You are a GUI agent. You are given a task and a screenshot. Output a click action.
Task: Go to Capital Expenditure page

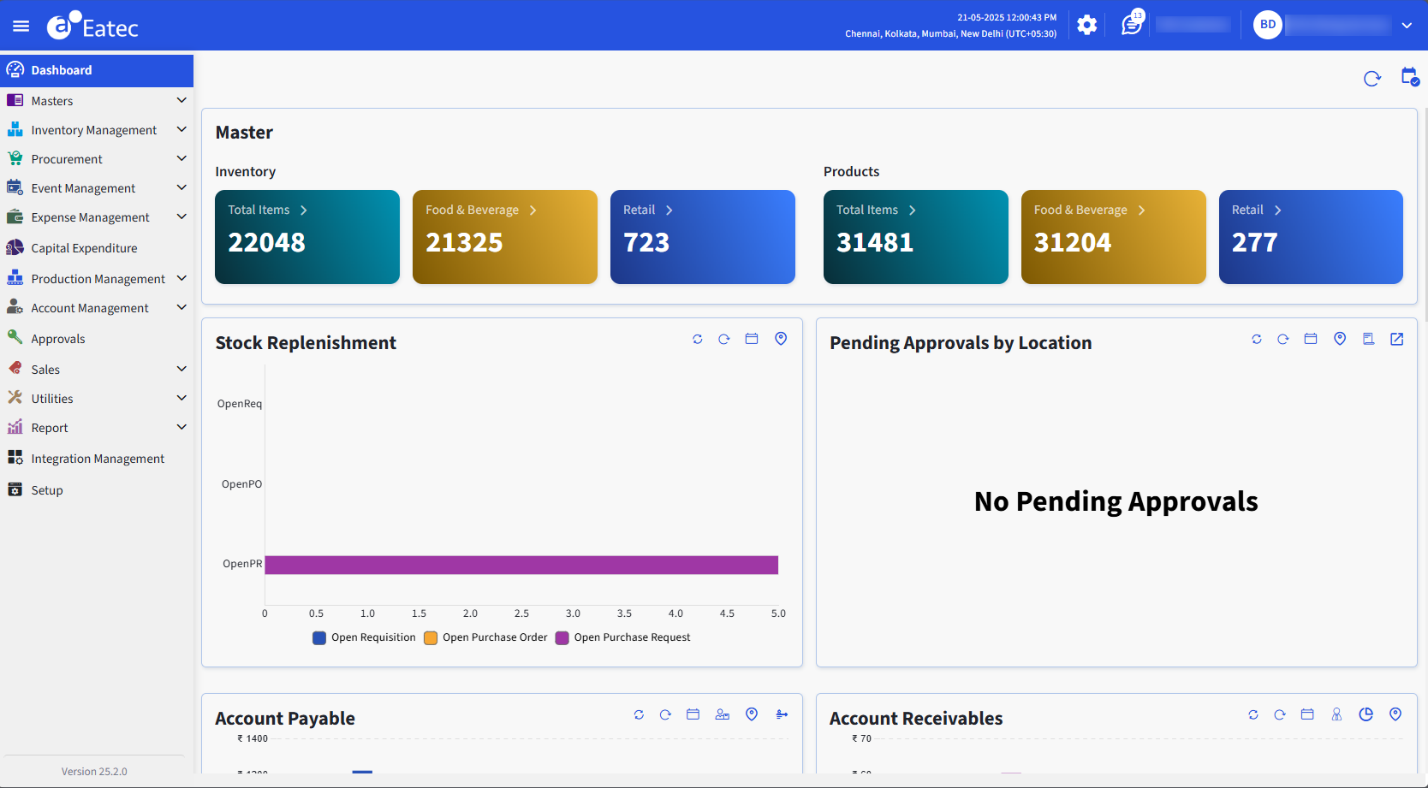84,248
